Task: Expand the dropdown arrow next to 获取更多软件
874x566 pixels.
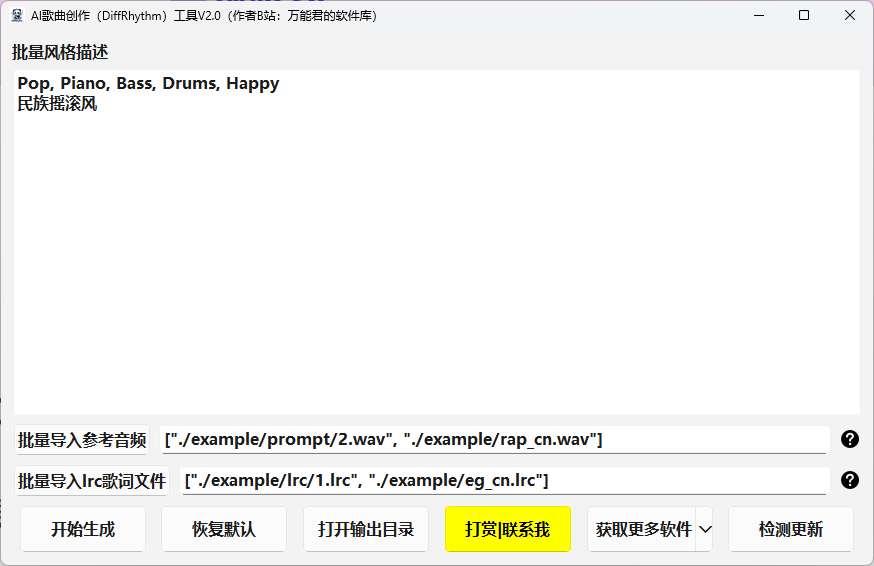Action: point(705,529)
